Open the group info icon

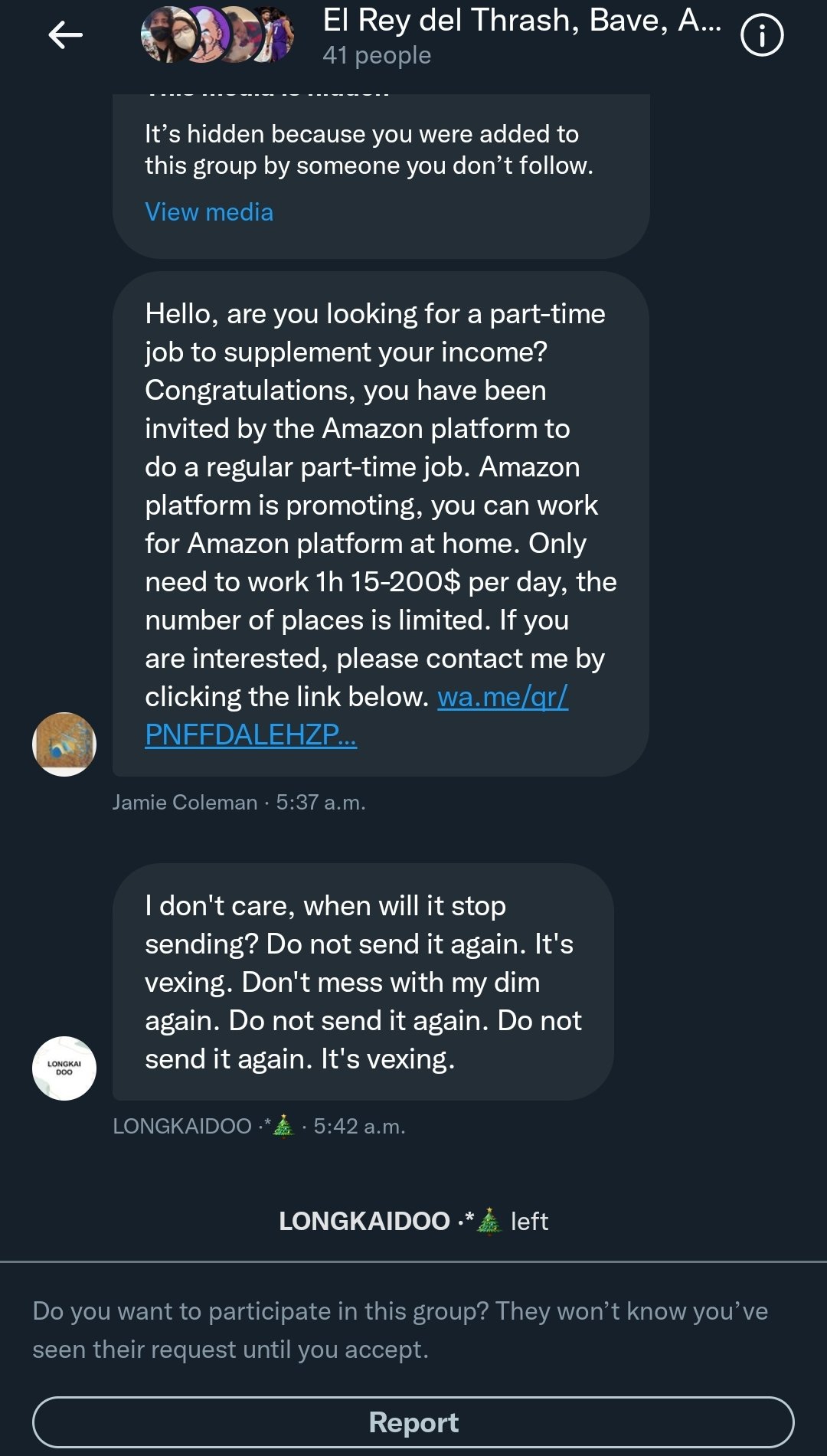click(x=761, y=36)
